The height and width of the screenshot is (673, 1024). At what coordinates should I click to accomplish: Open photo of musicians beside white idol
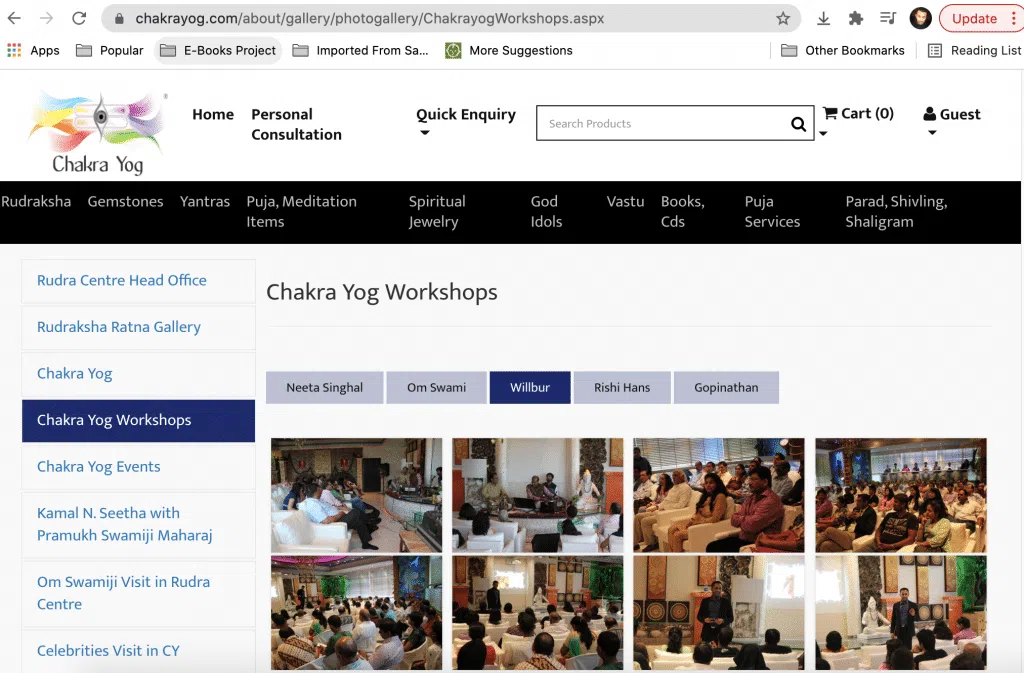click(x=537, y=495)
